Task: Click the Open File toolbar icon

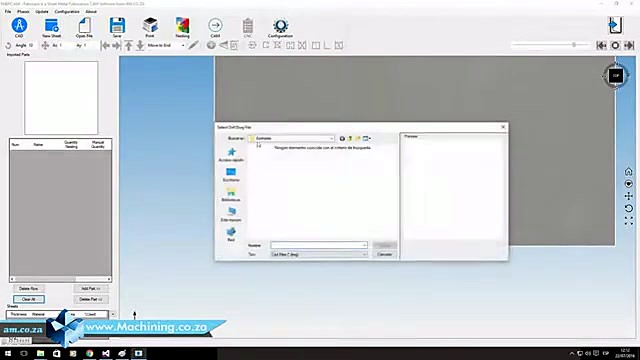Action: pos(84,26)
